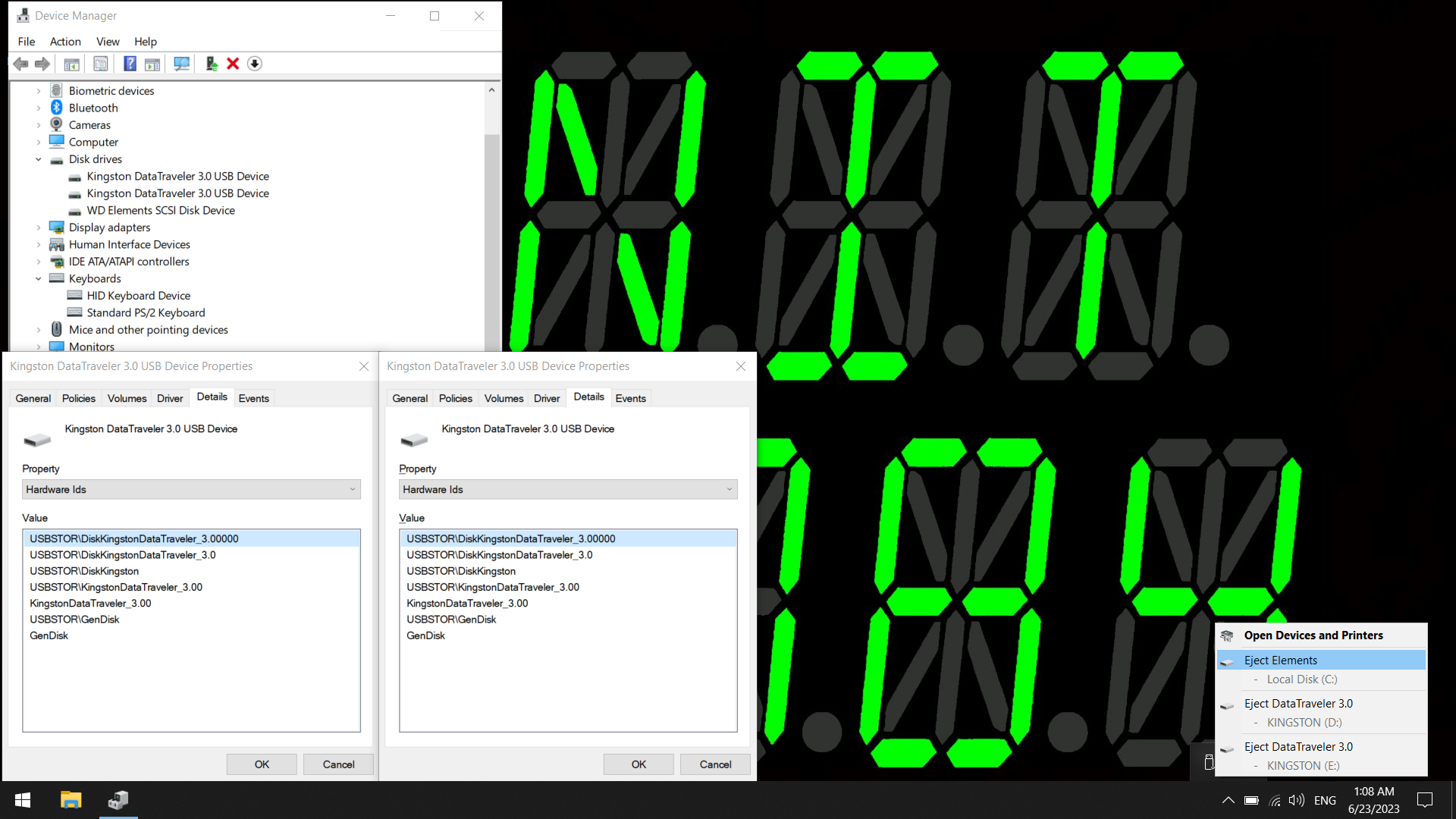
Task: Open the Windows Start menu
Action: point(23,800)
